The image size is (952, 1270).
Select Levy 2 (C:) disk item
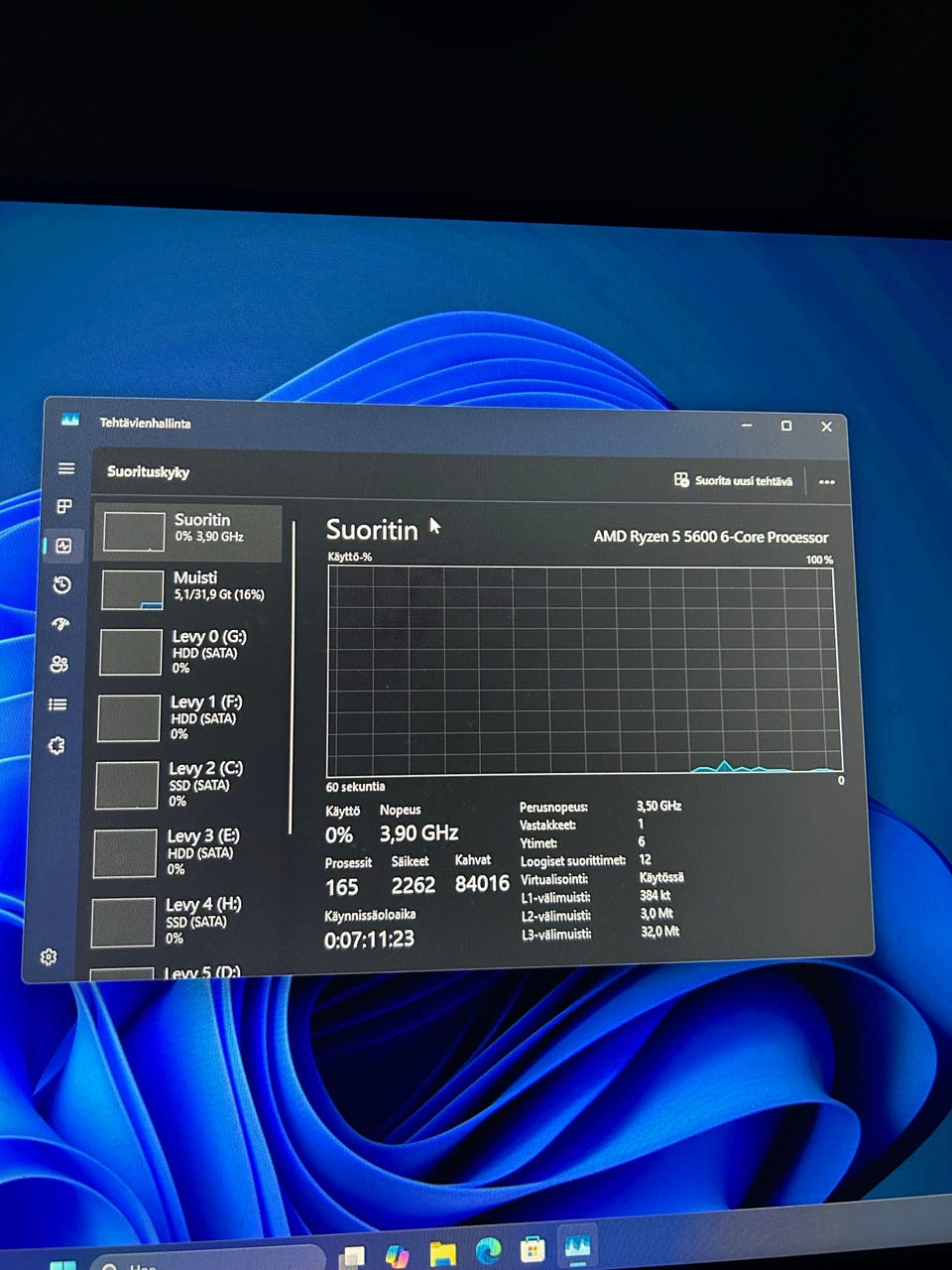tap(181, 784)
